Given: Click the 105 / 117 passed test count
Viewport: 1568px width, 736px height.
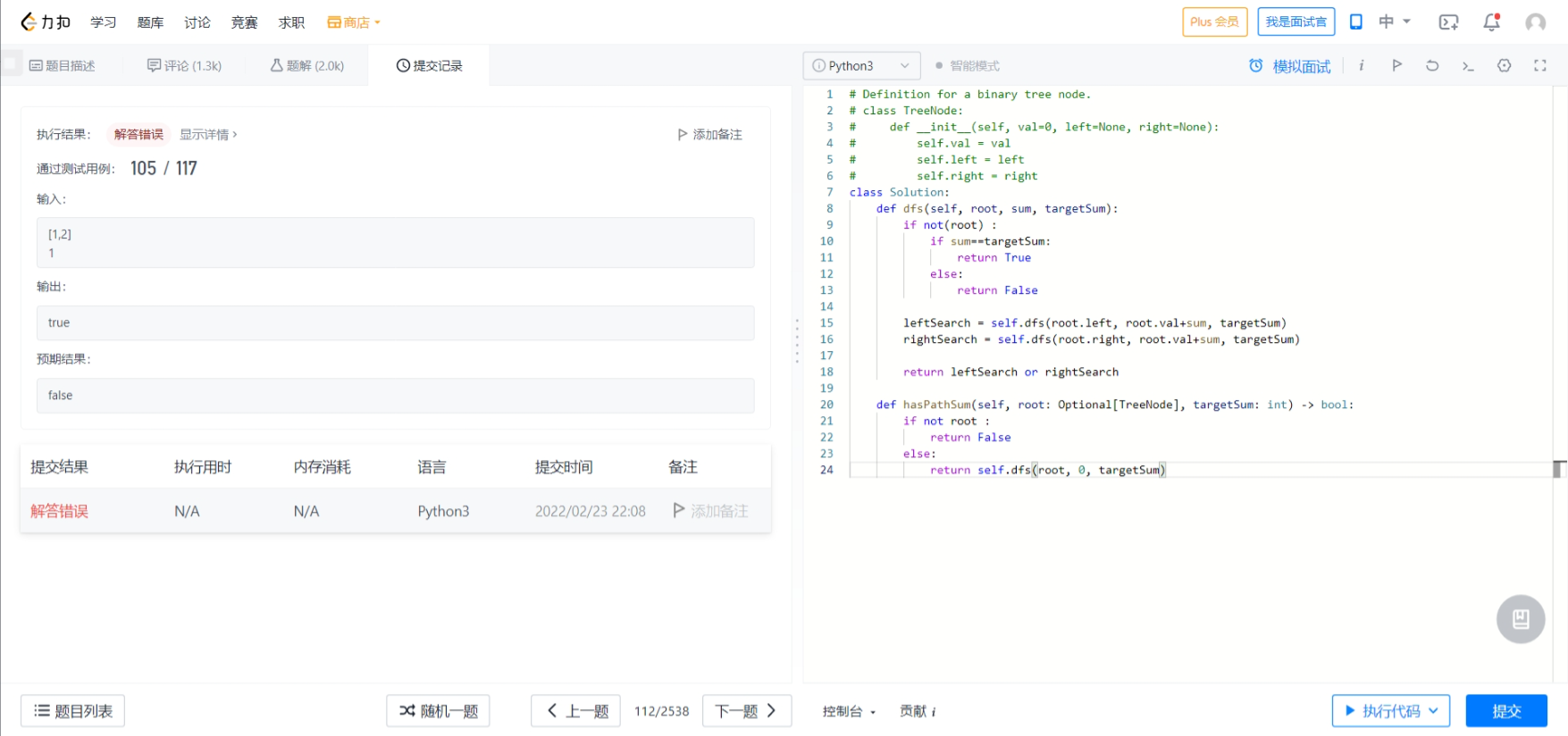Looking at the screenshot, I should point(164,168).
